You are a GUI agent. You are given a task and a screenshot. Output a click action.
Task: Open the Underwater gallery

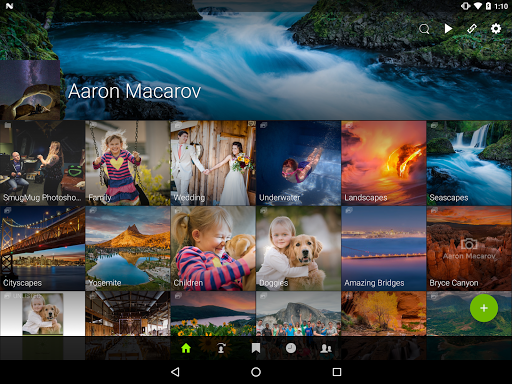299,163
